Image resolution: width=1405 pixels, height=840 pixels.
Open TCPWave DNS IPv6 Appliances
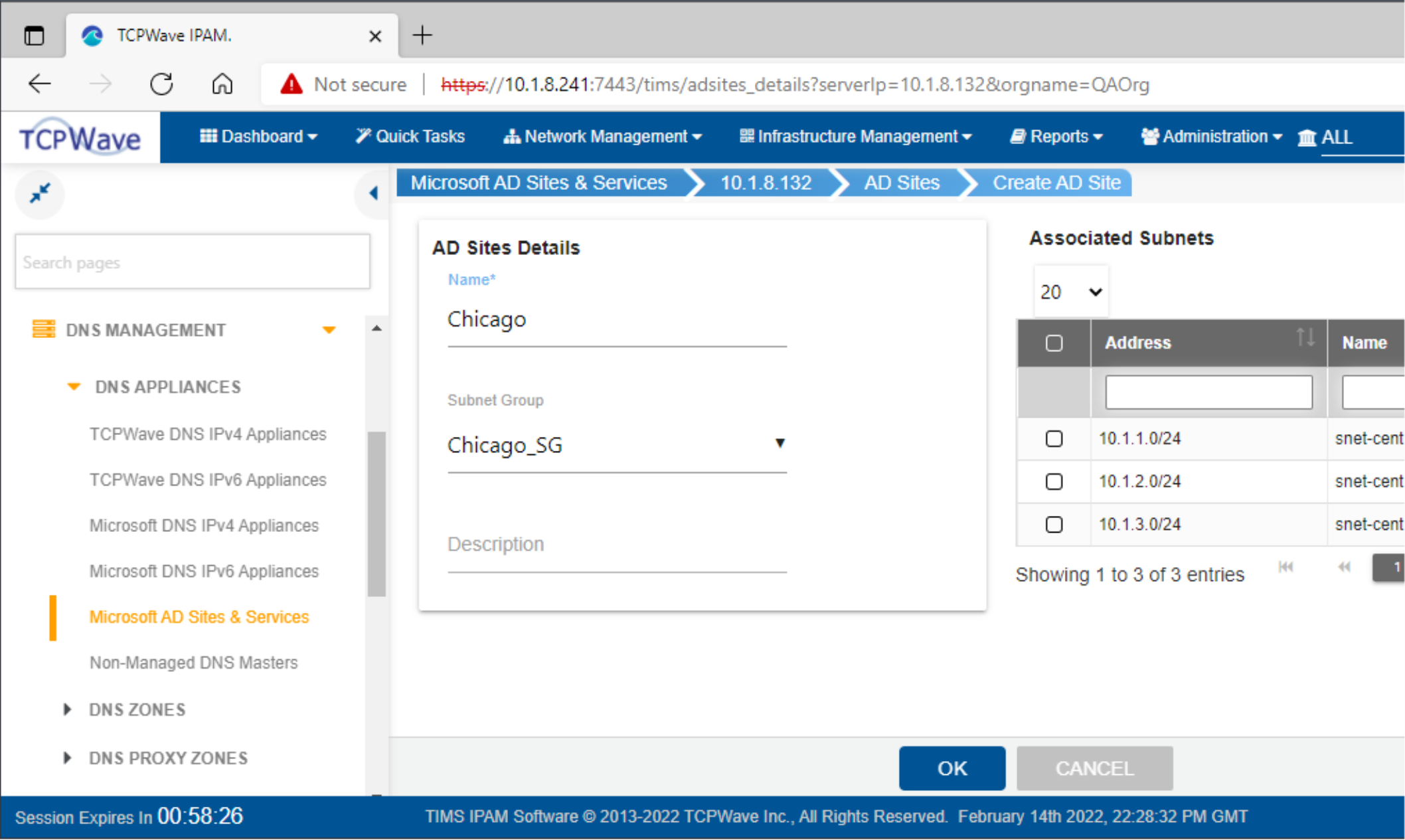click(208, 479)
